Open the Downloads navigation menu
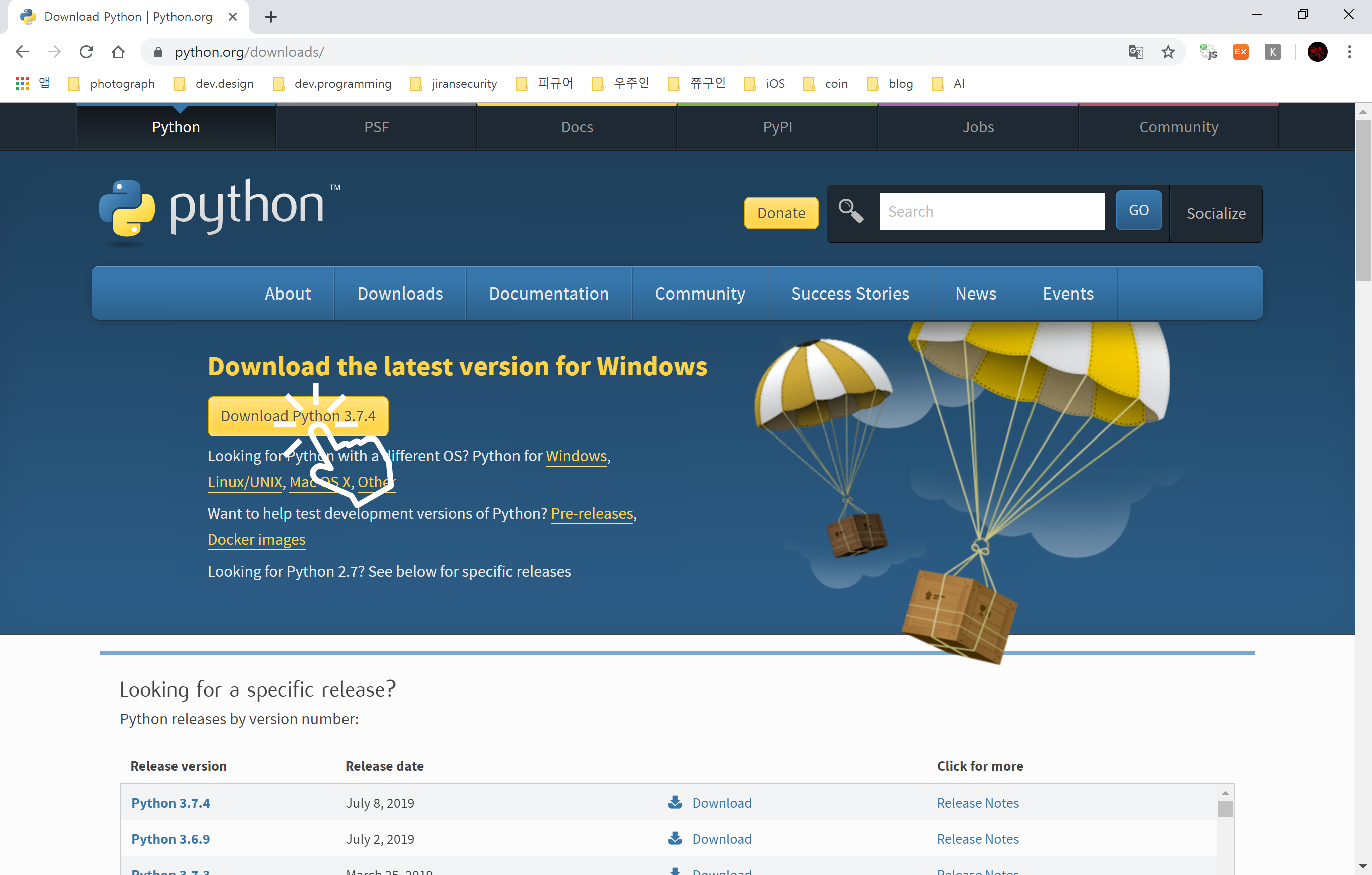 (399, 294)
